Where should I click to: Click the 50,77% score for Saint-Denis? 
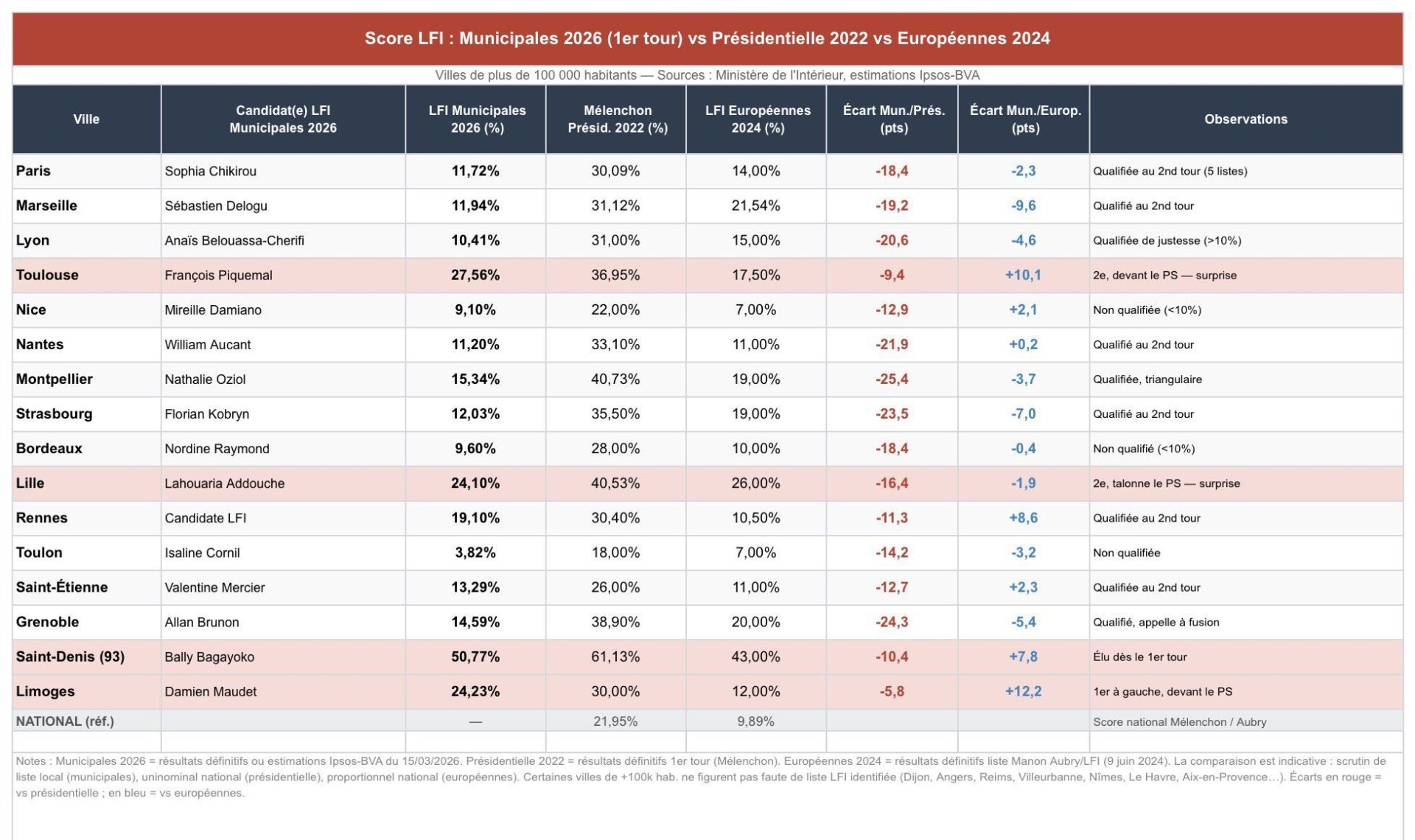pos(475,657)
